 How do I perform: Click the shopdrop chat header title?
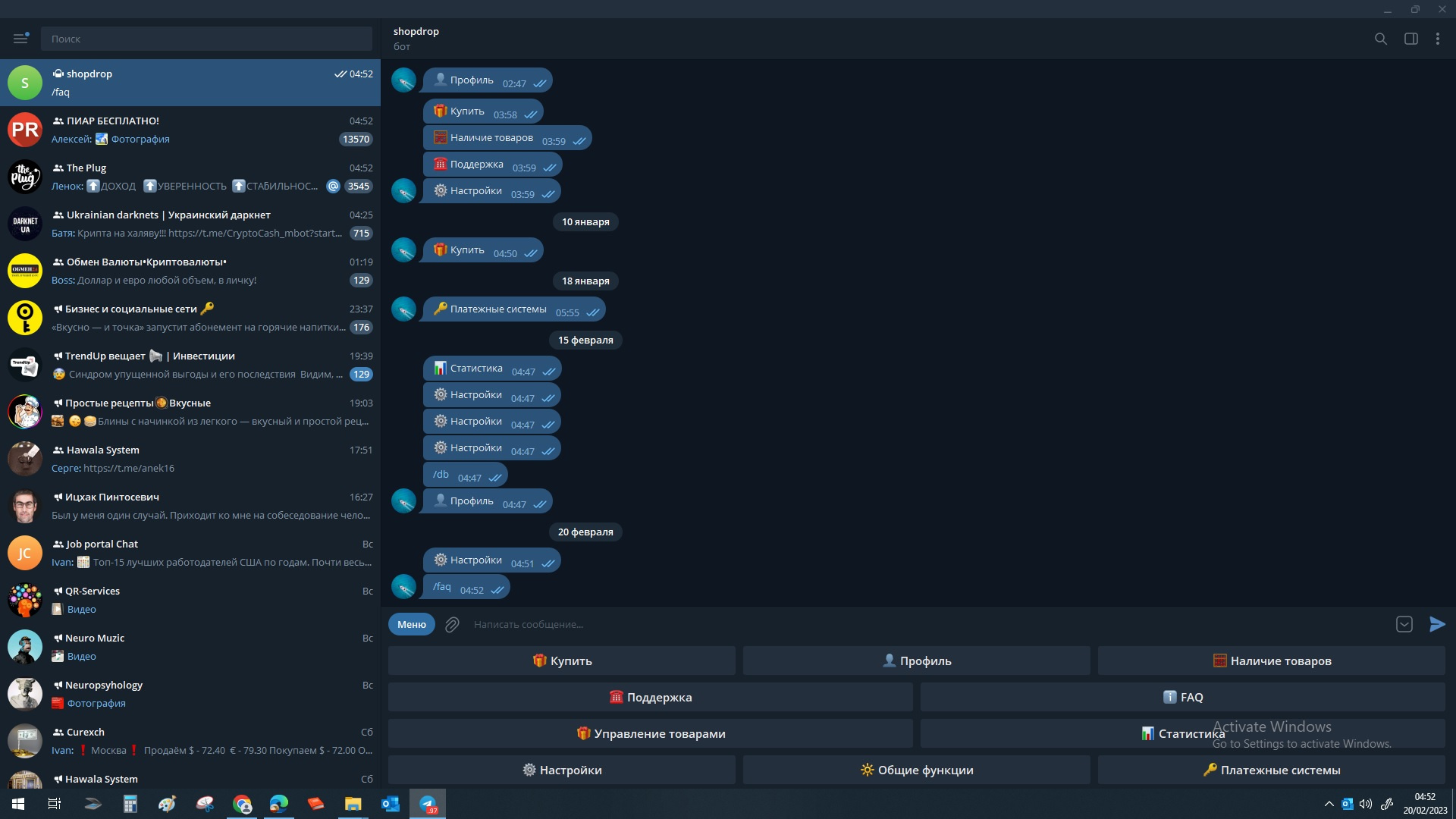coord(416,31)
